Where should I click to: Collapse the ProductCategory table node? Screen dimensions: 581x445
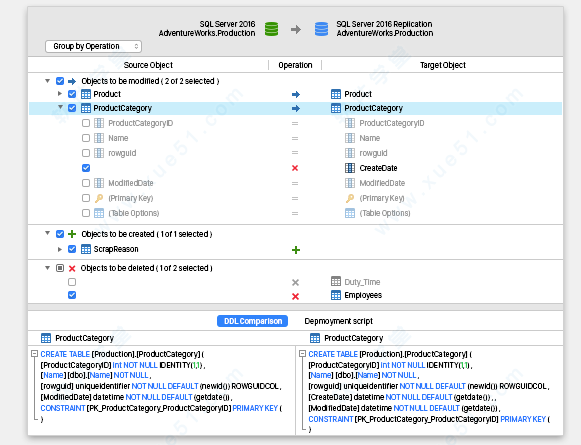pyautogui.click(x=60, y=107)
